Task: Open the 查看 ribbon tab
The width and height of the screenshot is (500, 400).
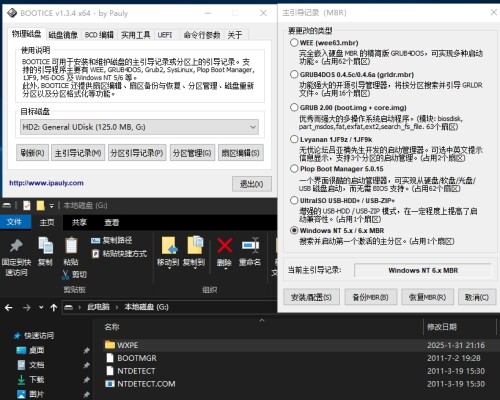Action: pyautogui.click(x=112, y=222)
